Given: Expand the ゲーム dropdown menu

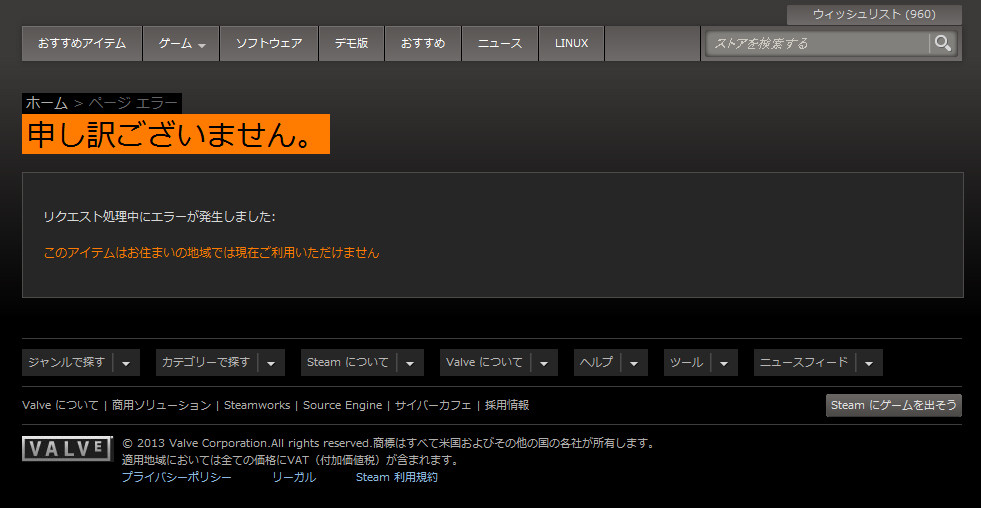Looking at the screenshot, I should point(181,44).
